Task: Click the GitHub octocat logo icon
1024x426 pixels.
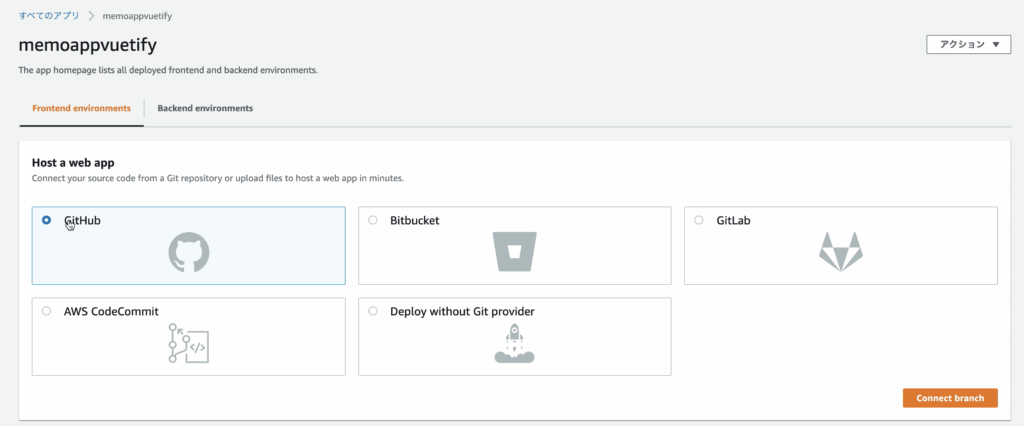Action: click(x=189, y=254)
